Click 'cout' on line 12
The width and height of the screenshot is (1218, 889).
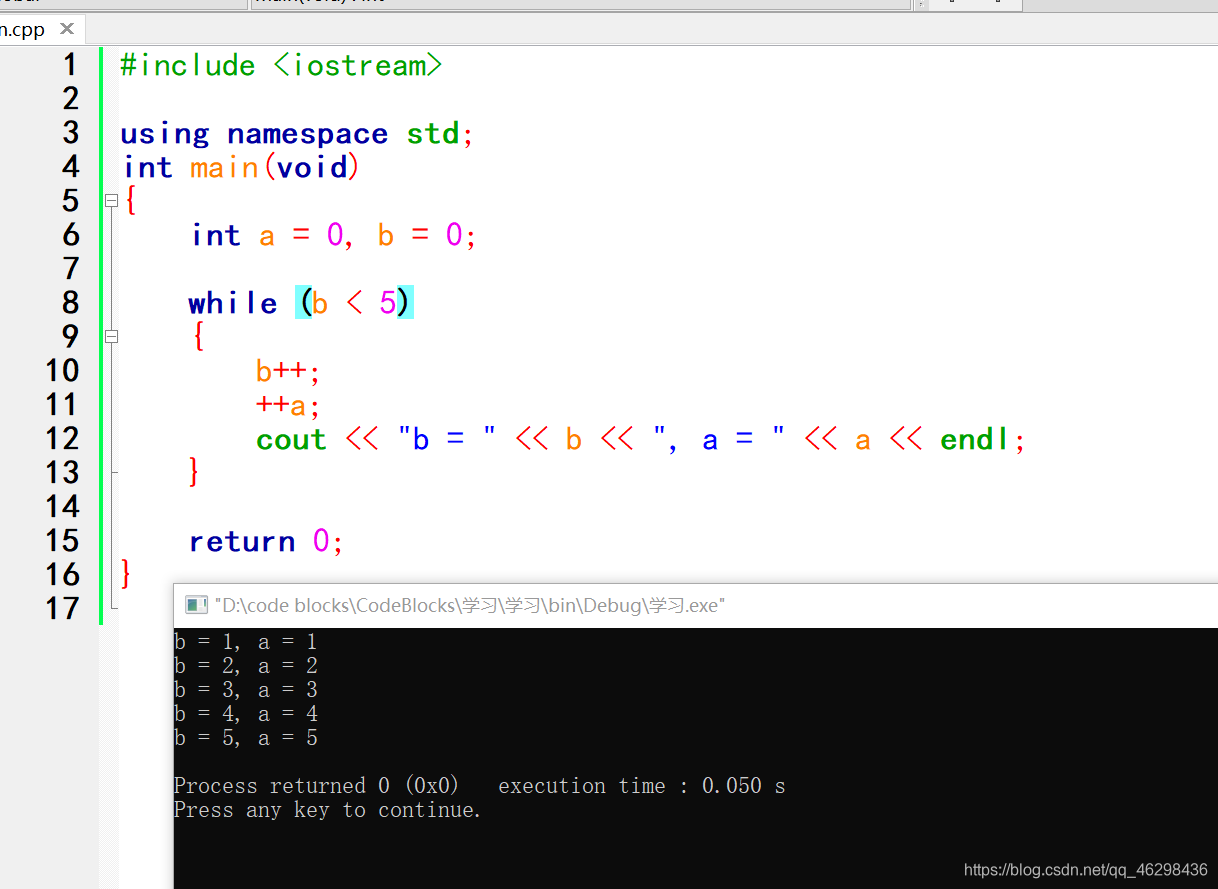[291, 440]
